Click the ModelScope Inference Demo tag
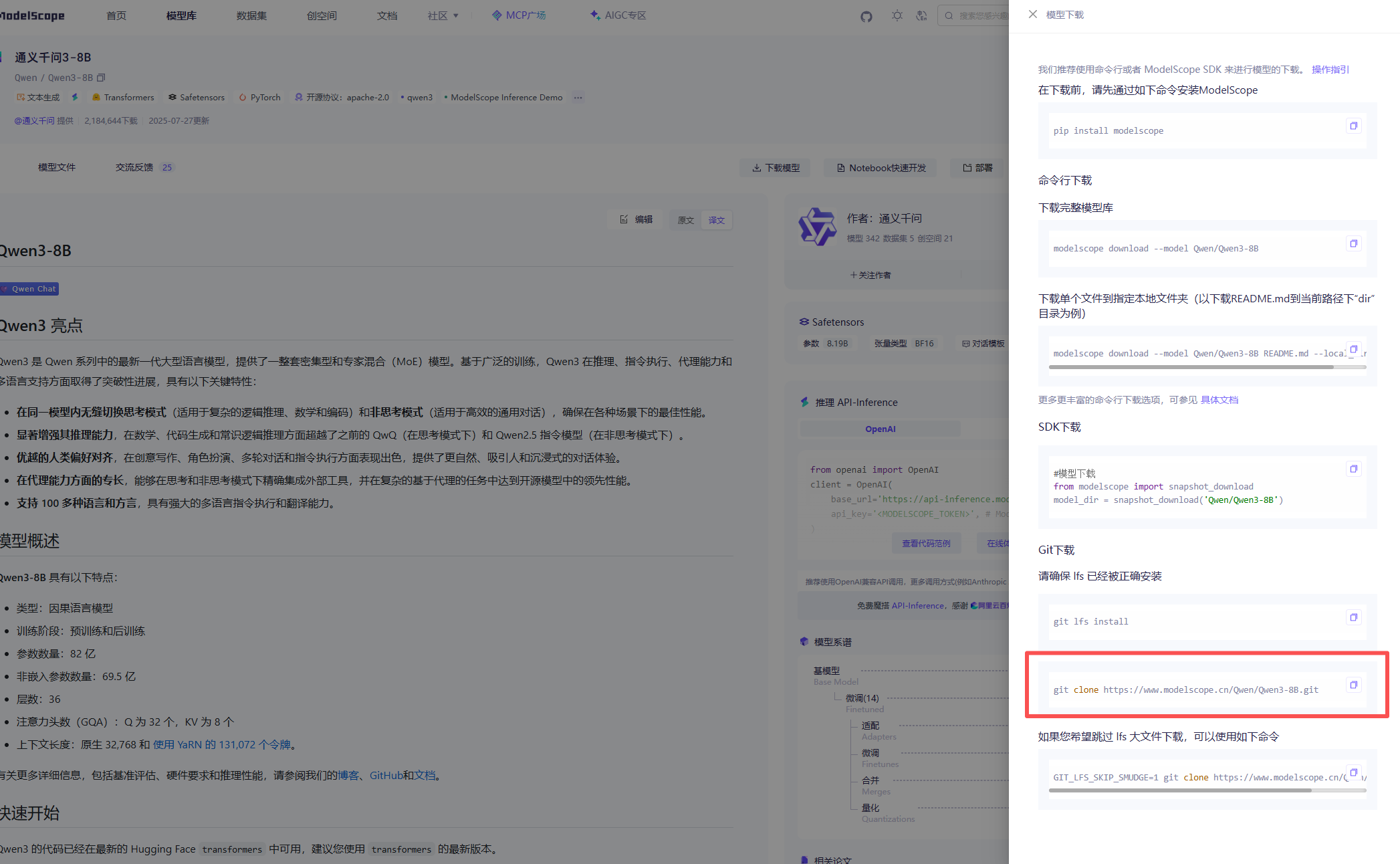The width and height of the screenshot is (1400, 864). (503, 98)
